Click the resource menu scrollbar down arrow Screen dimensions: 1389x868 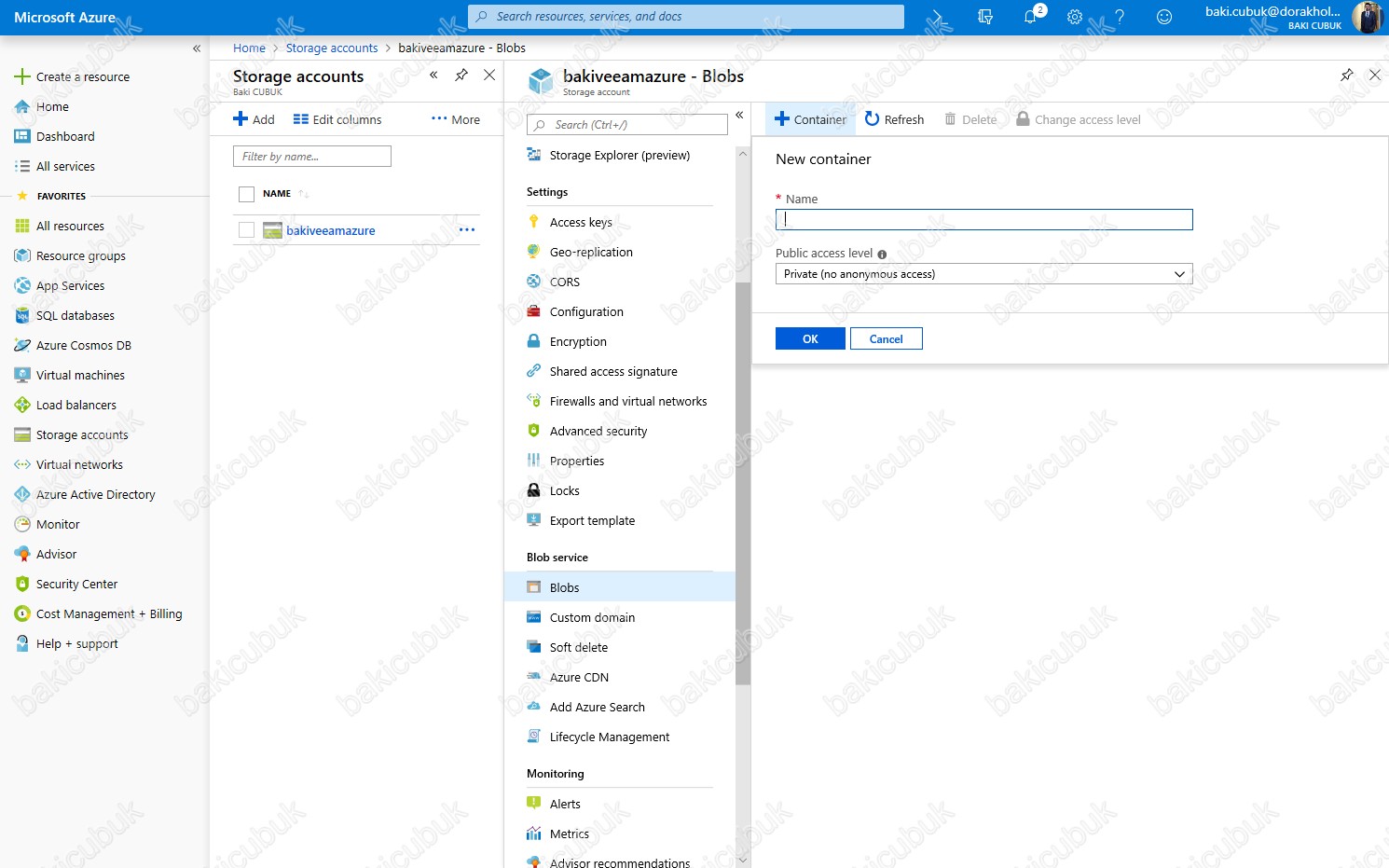[743, 860]
